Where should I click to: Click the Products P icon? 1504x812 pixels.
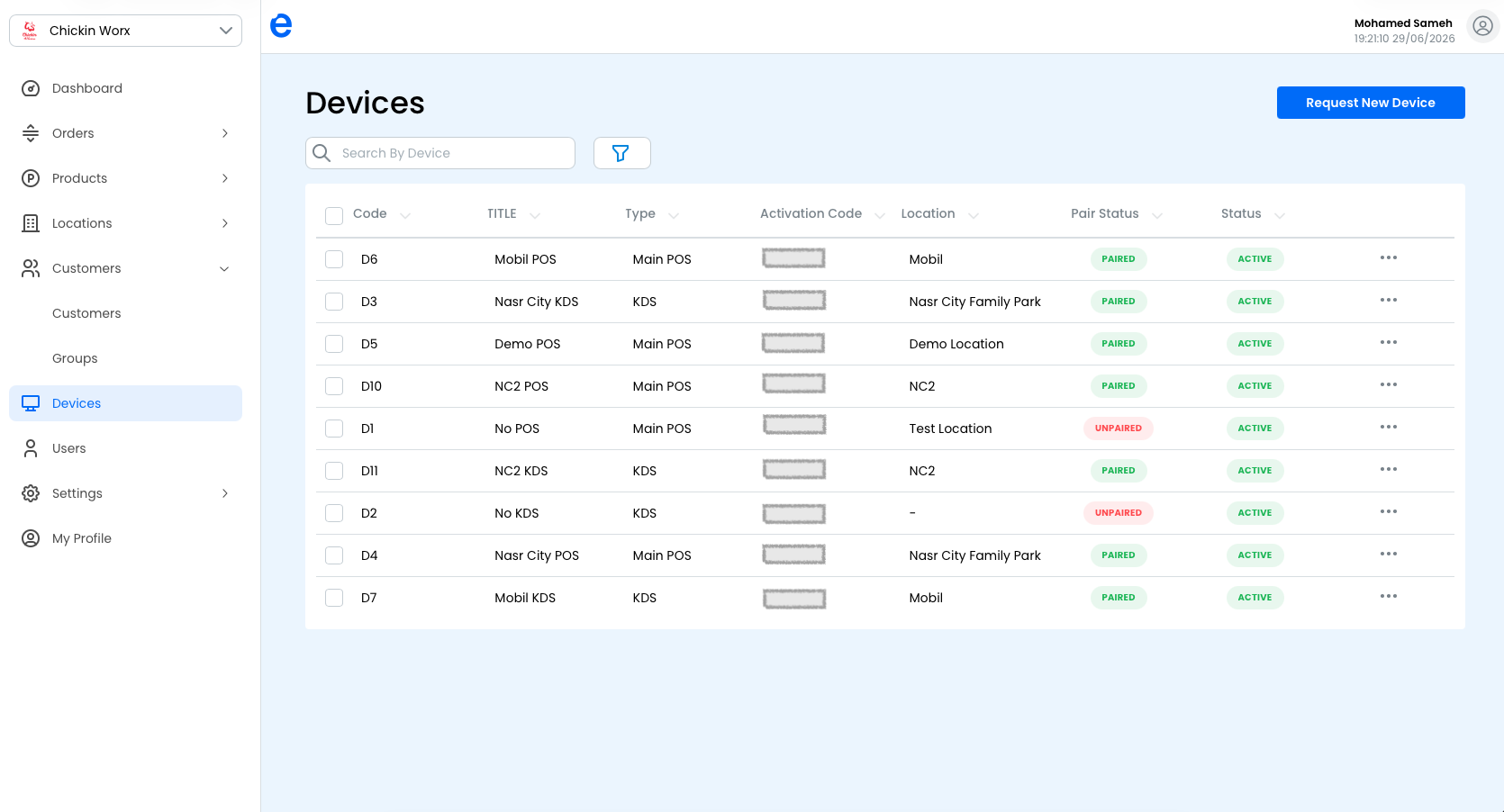point(31,178)
